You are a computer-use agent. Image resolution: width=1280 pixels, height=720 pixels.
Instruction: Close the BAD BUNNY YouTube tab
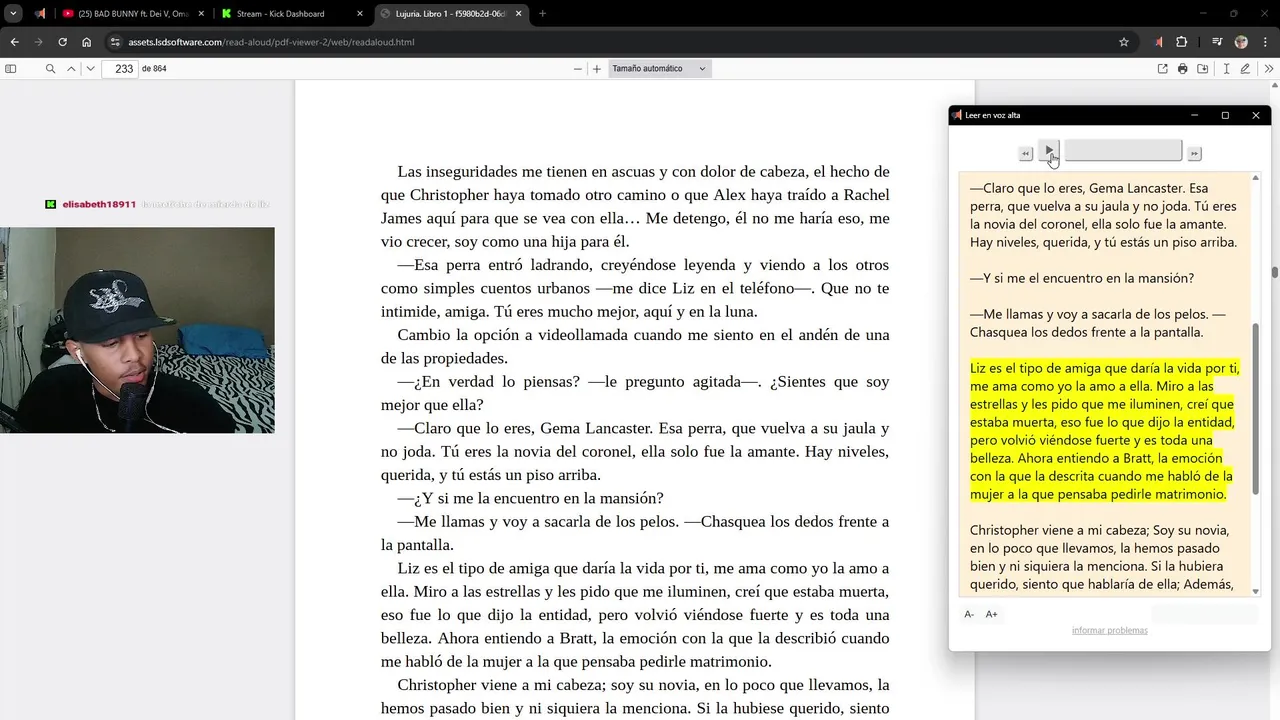tap(201, 14)
